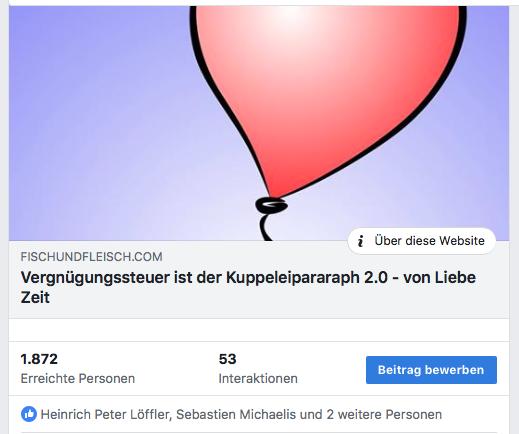Click the black balloon string below the knot
Viewport: 519px width, 434px height.
click(266, 227)
